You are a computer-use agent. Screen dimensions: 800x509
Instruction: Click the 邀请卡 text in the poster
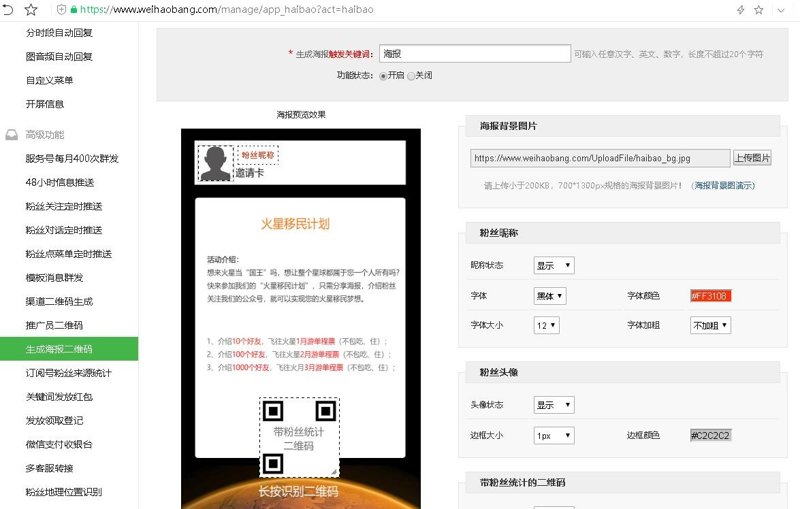point(249,173)
